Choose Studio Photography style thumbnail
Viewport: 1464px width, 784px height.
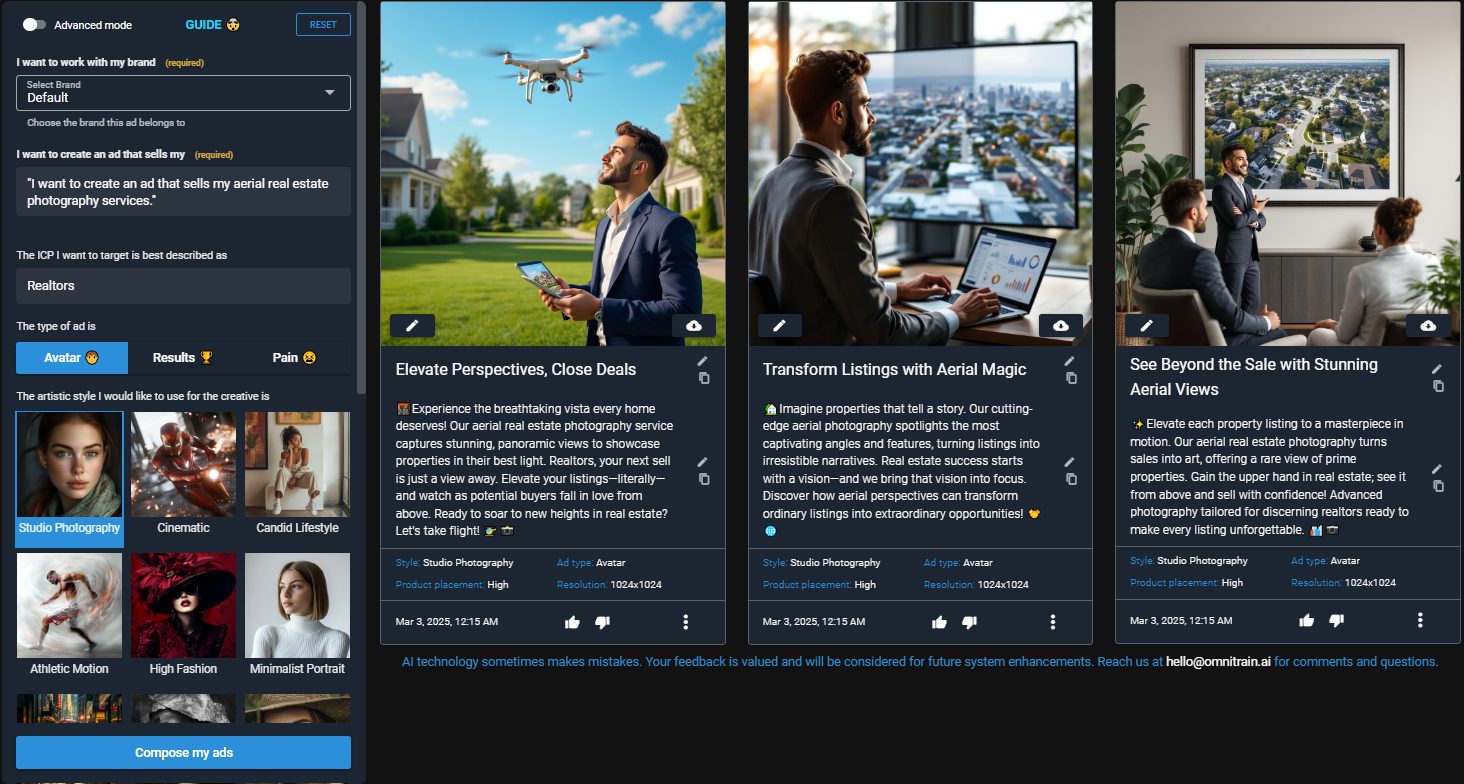tap(69, 479)
